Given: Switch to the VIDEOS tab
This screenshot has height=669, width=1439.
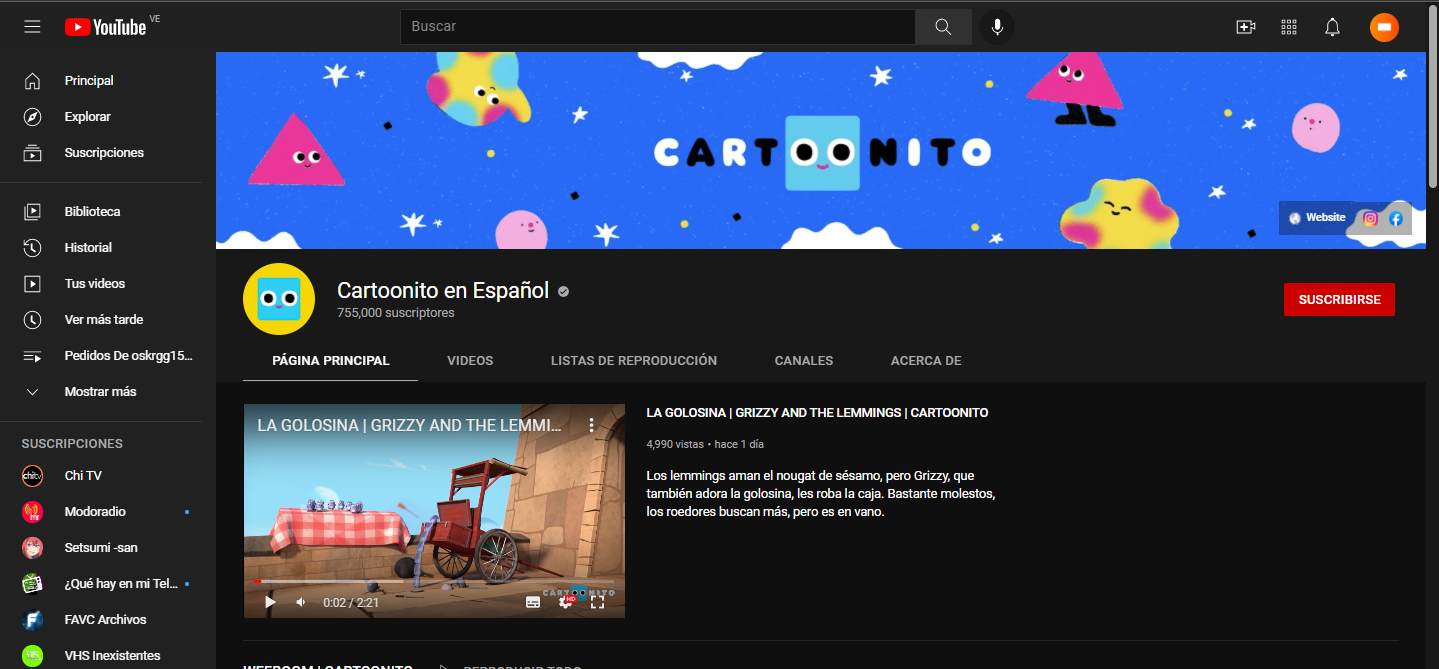Looking at the screenshot, I should coord(470,361).
